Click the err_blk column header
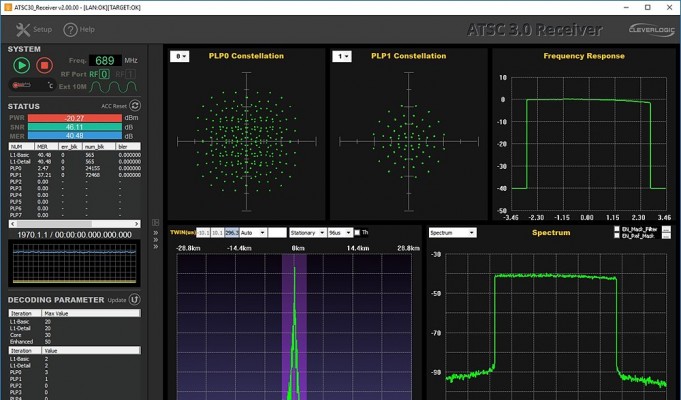 pyautogui.click(x=71, y=147)
